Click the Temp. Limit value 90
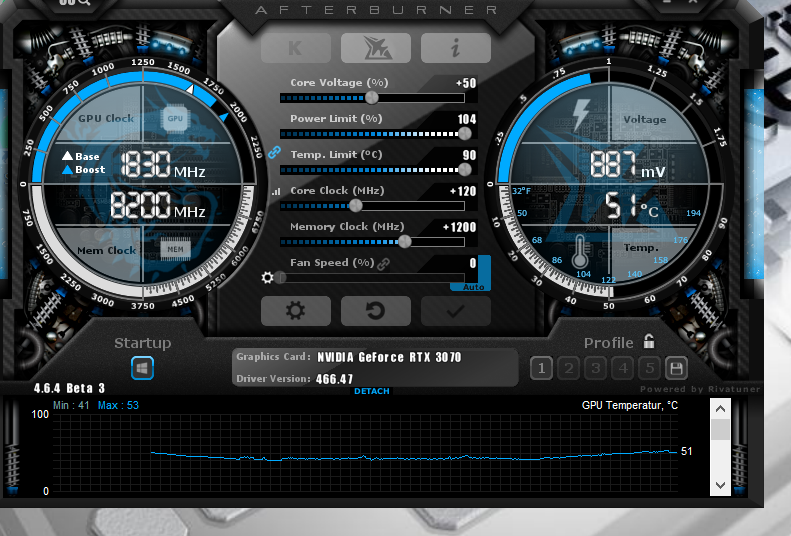The height and width of the screenshot is (536, 791). (470, 155)
